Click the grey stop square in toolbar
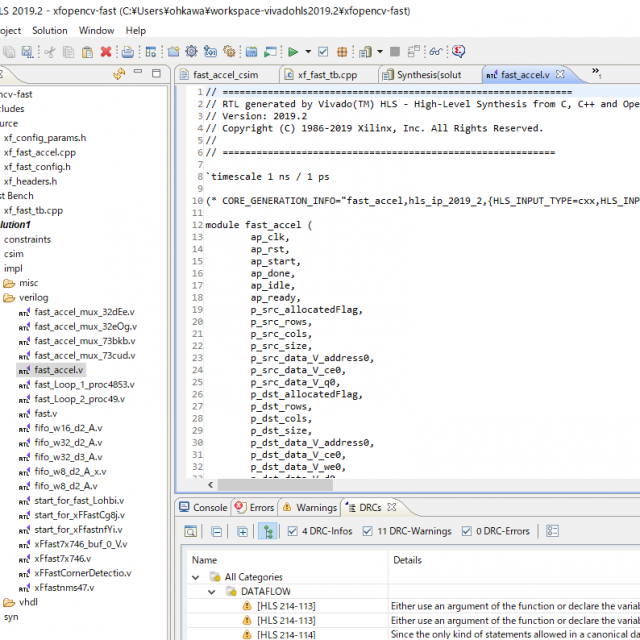The height and width of the screenshot is (640, 640). [395, 51]
